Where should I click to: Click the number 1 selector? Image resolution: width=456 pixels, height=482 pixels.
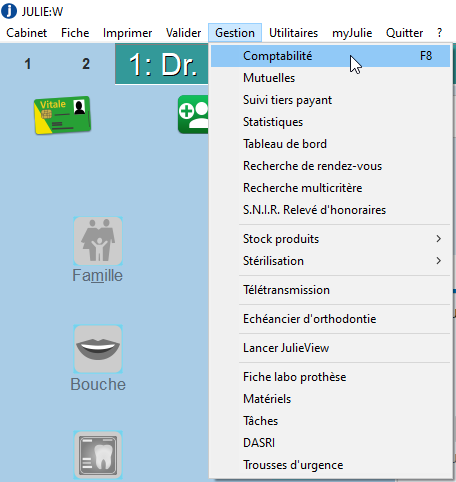tap(28, 64)
